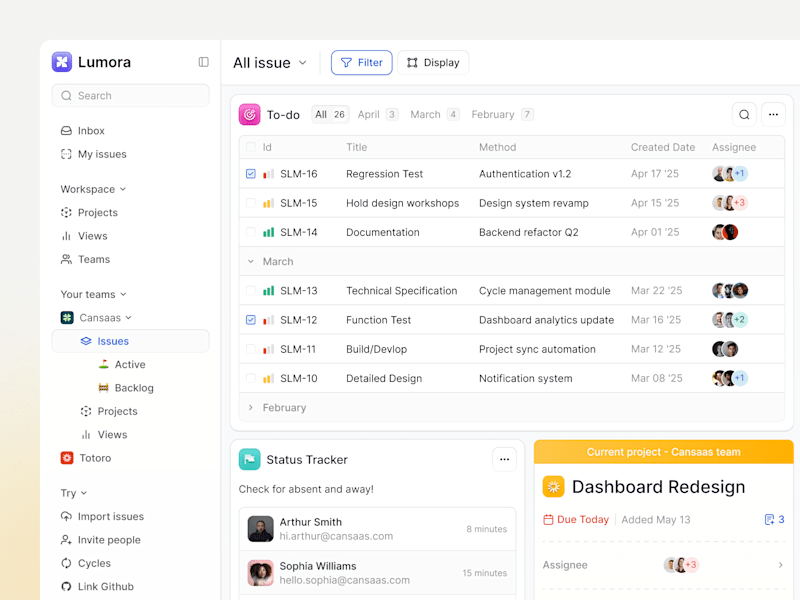Open My issues in sidebar
The image size is (800, 600).
[x=93, y=154]
